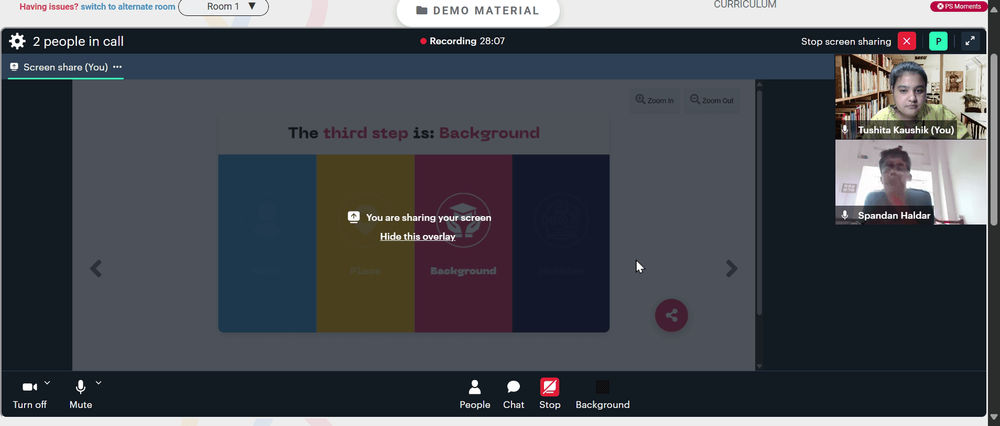The height and width of the screenshot is (426, 1000).
Task: Open the Room 1 dropdown
Action: coord(223,7)
